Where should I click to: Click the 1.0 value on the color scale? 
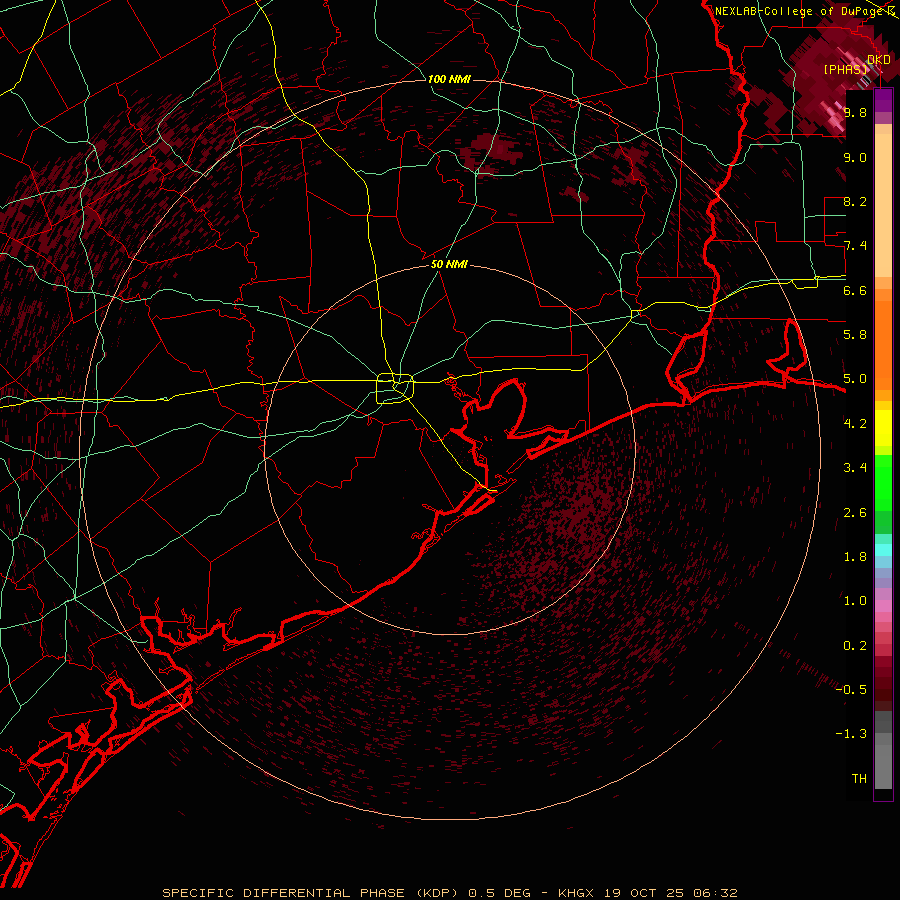click(x=855, y=601)
